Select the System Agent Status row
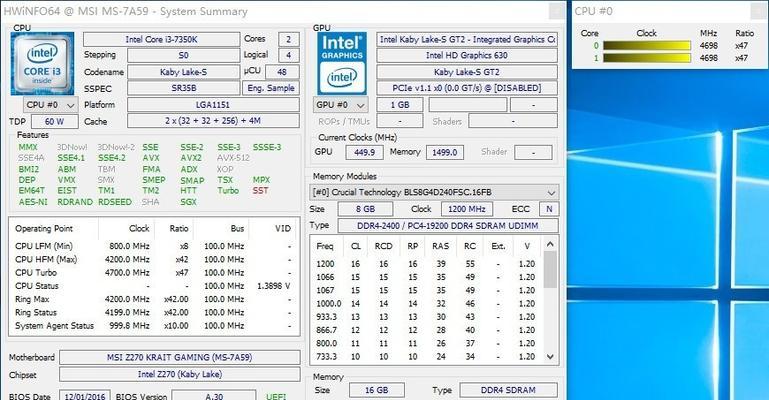This screenshot has height=400, width=769. pos(154,325)
